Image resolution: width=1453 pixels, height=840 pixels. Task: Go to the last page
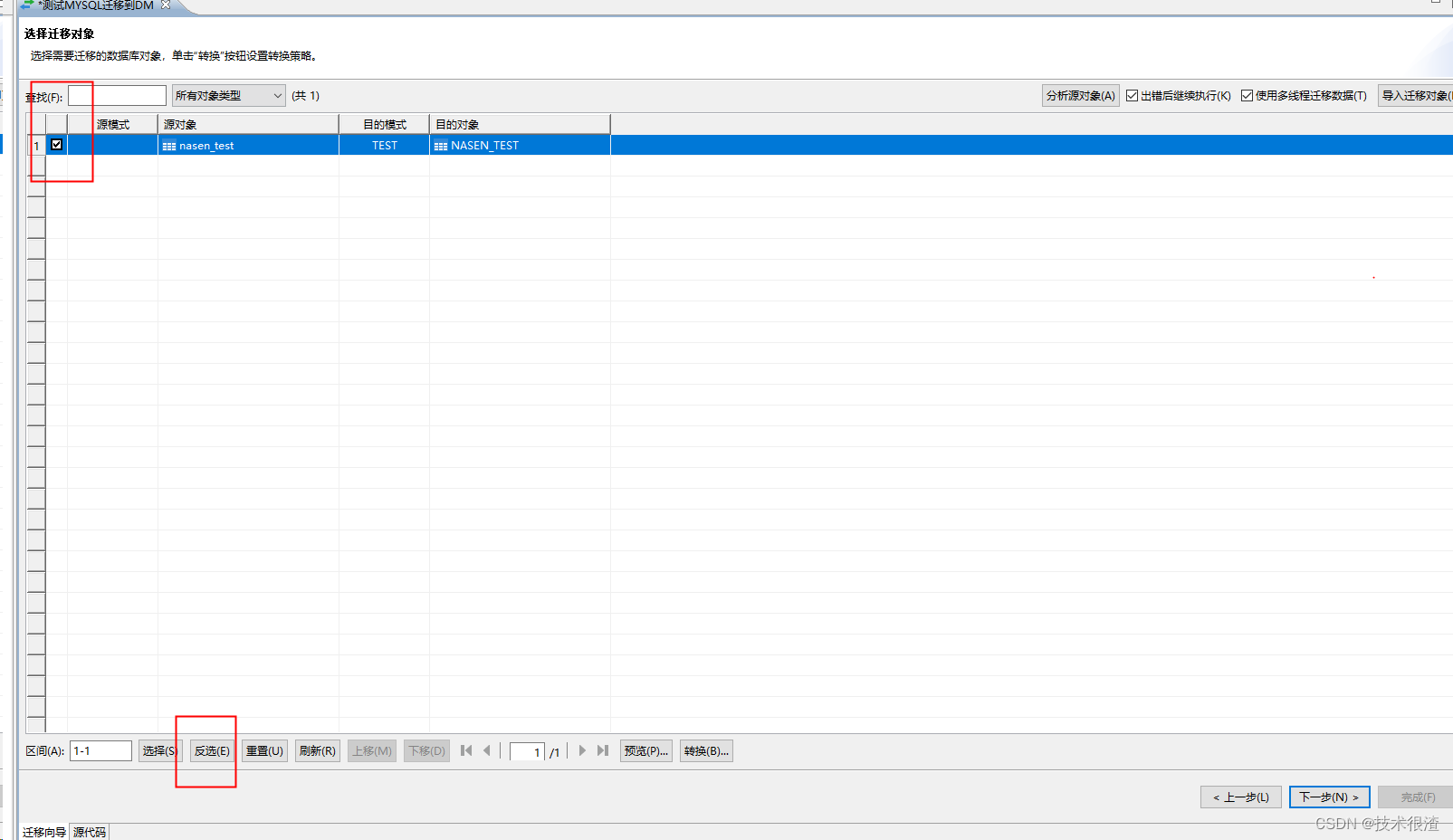pos(603,750)
